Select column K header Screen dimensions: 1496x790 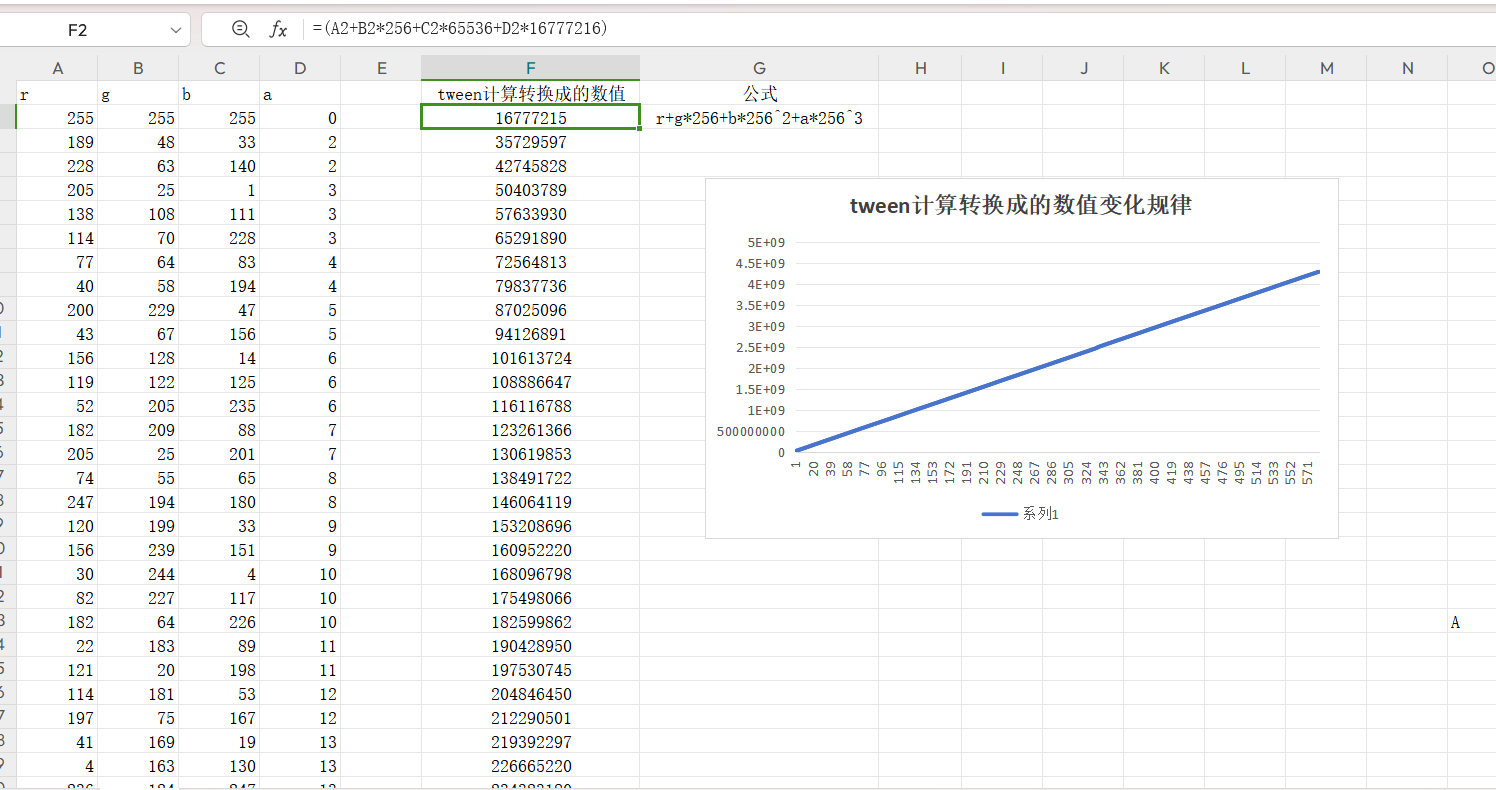(x=1164, y=68)
